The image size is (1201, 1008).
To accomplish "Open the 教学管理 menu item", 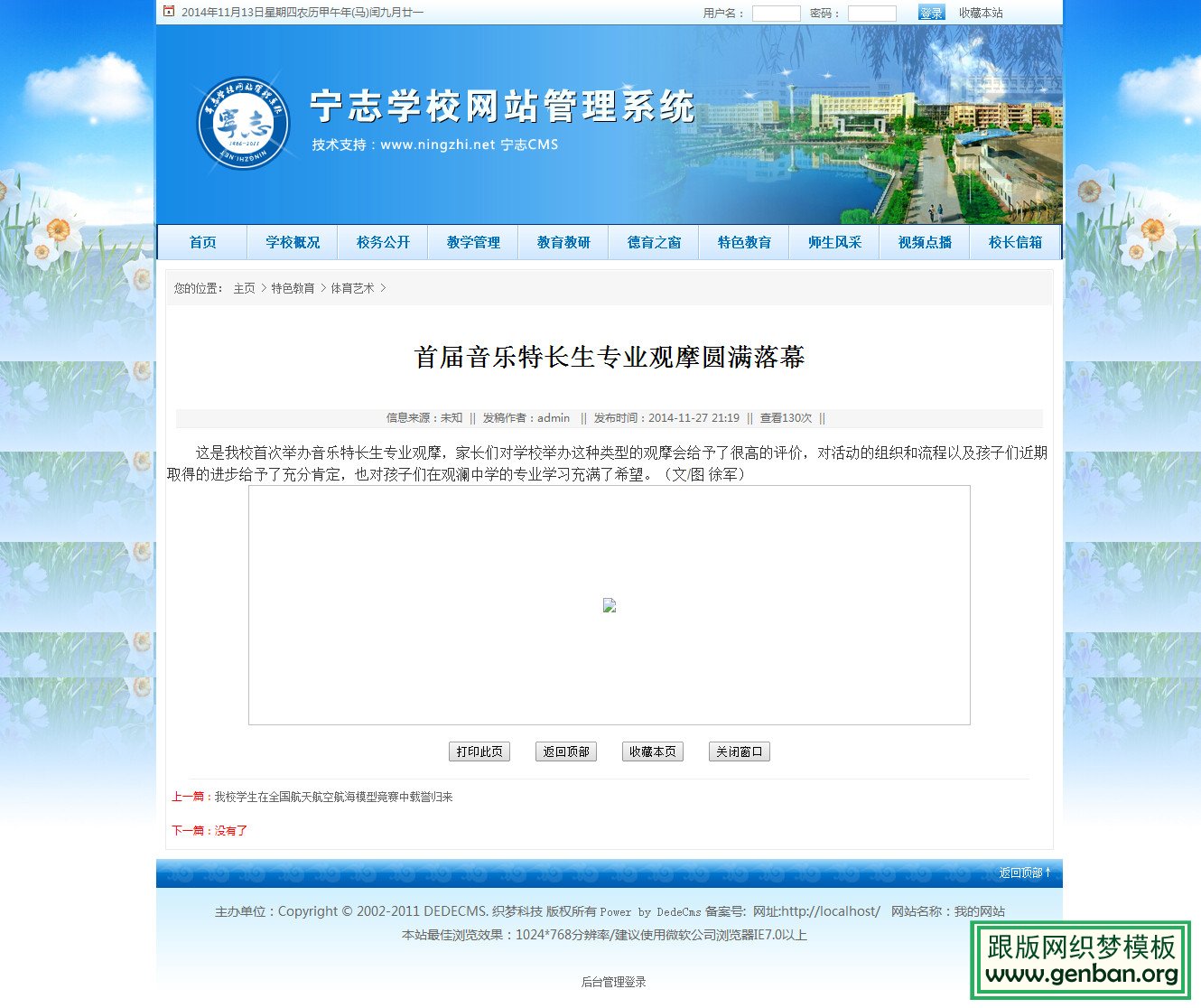I will [x=472, y=241].
